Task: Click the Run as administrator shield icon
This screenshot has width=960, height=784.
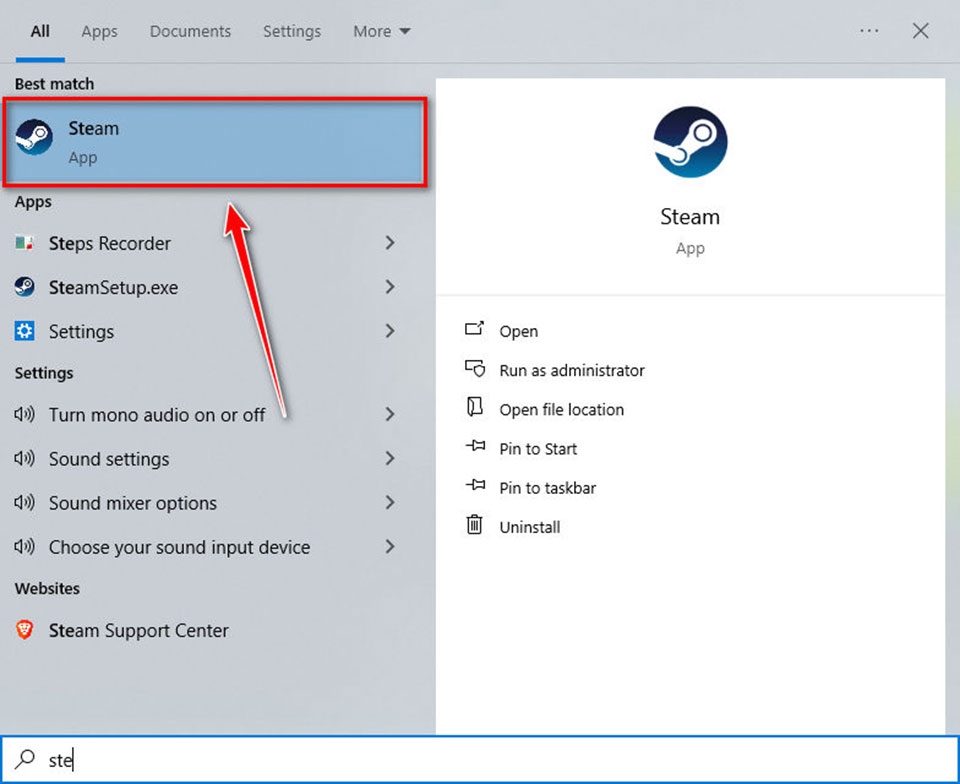Action: (474, 368)
